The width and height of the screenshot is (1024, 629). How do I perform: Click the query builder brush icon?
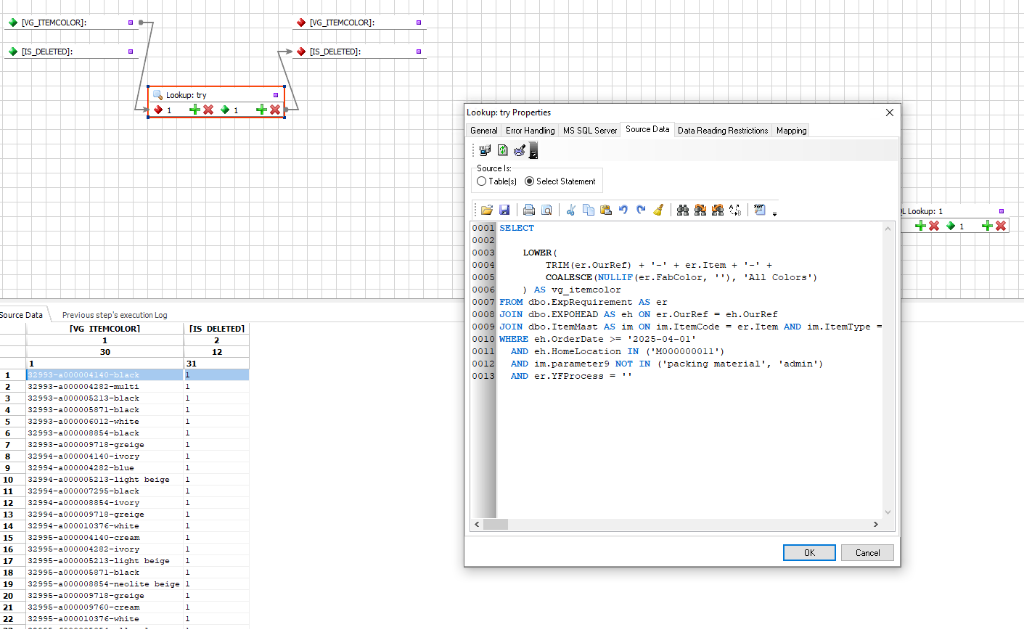[519, 151]
